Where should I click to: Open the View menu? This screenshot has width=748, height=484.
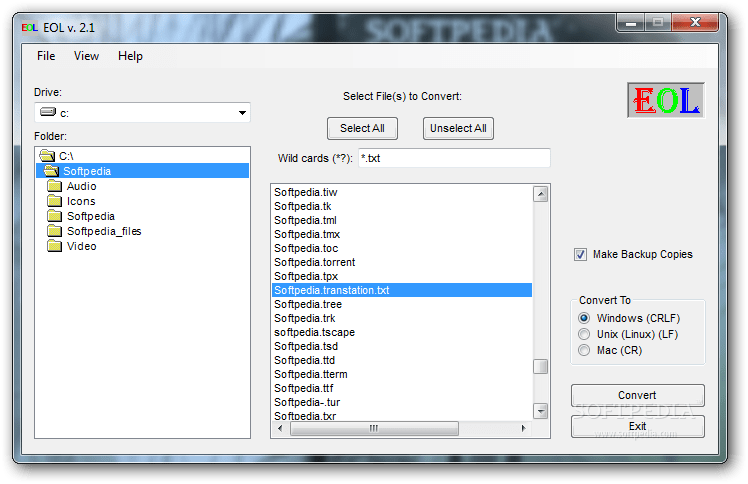[86, 56]
